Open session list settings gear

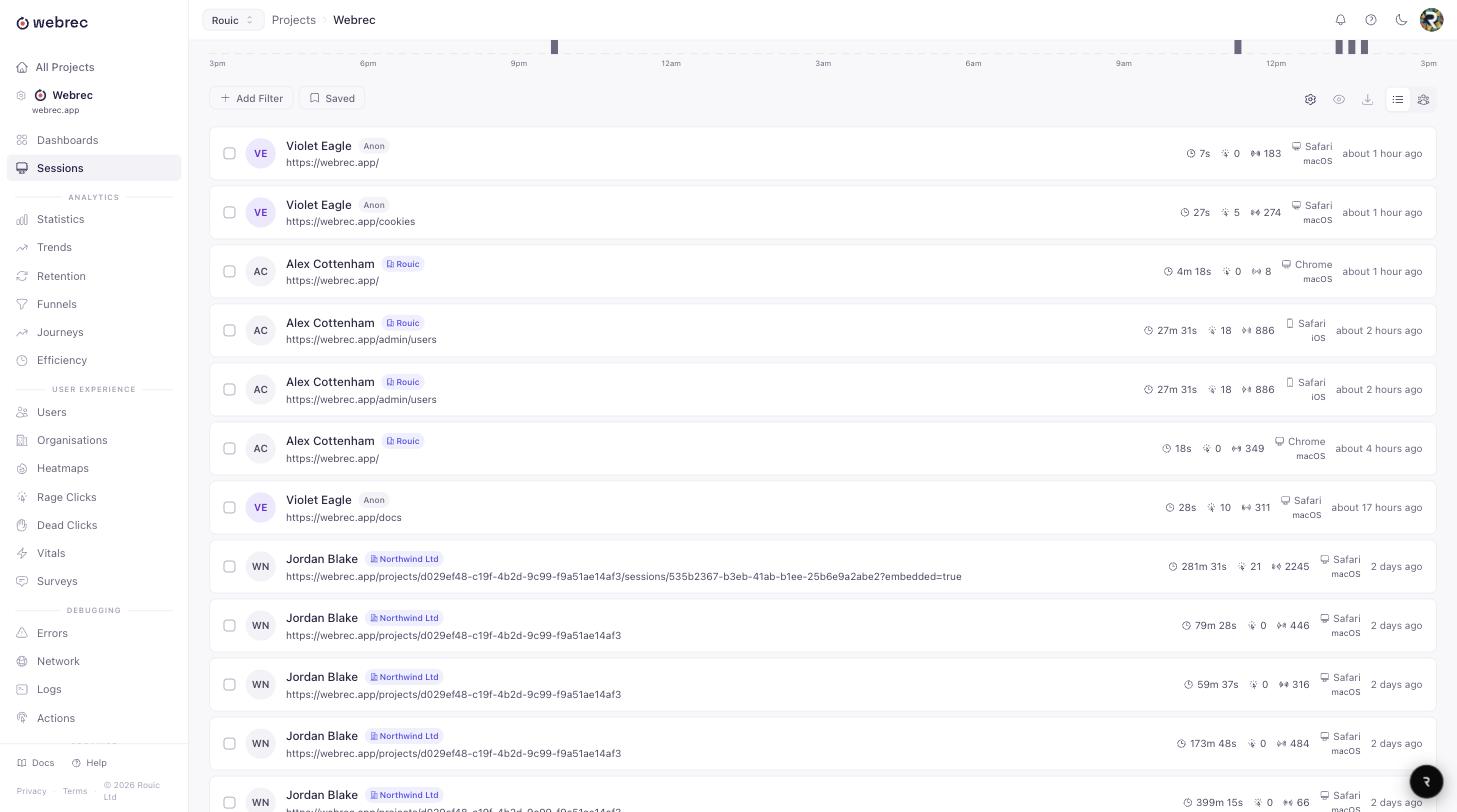(x=1310, y=99)
